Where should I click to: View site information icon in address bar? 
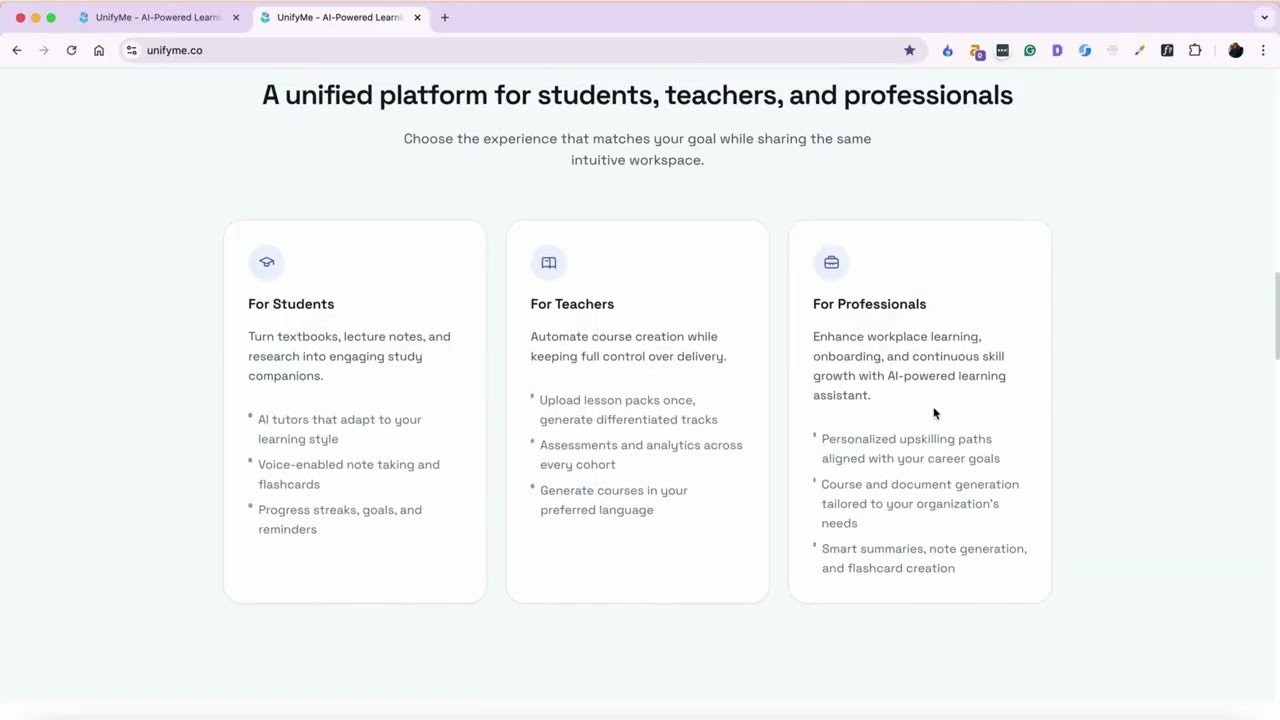[131, 50]
